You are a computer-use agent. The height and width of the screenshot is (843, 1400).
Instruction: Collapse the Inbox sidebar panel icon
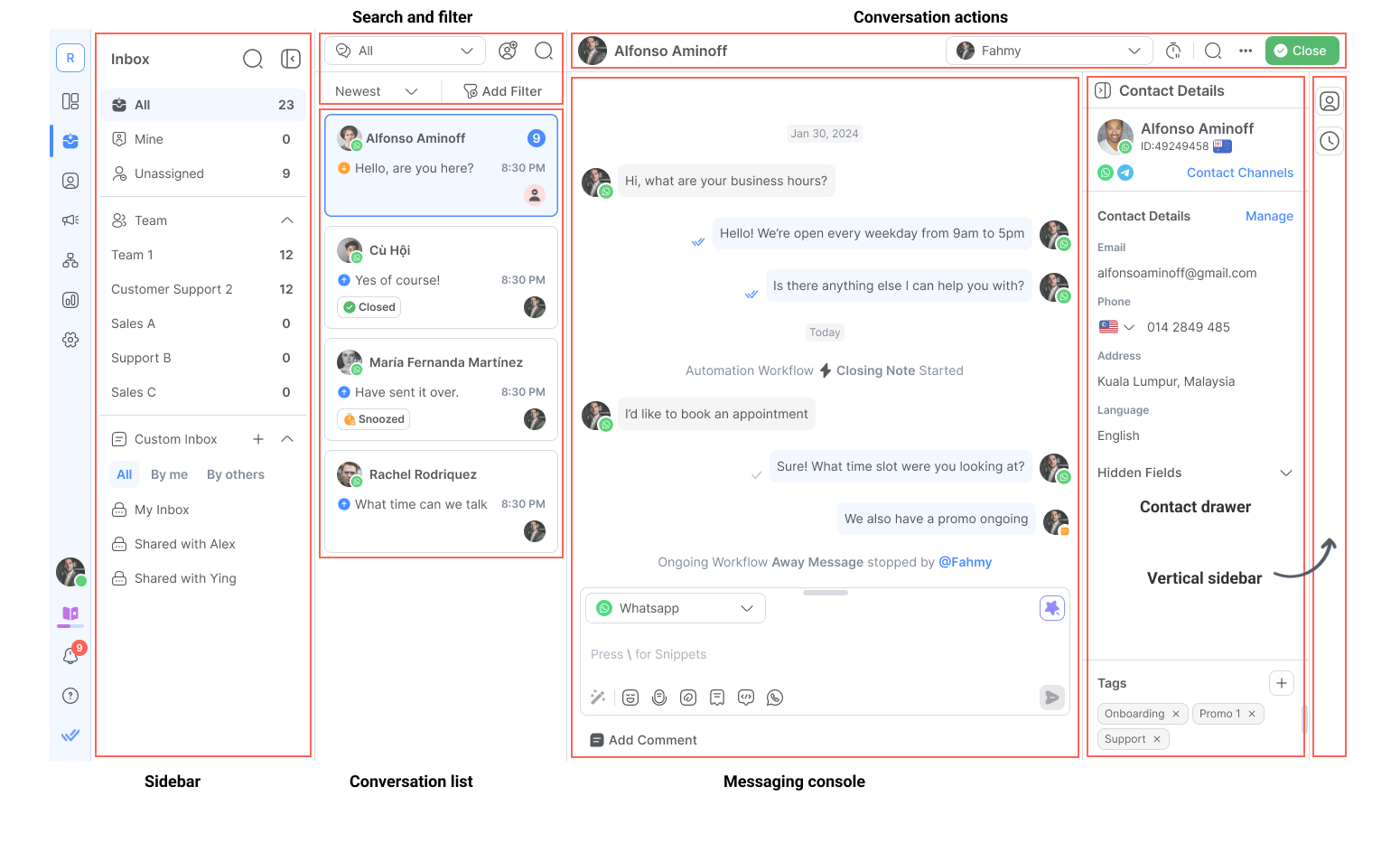pos(290,59)
